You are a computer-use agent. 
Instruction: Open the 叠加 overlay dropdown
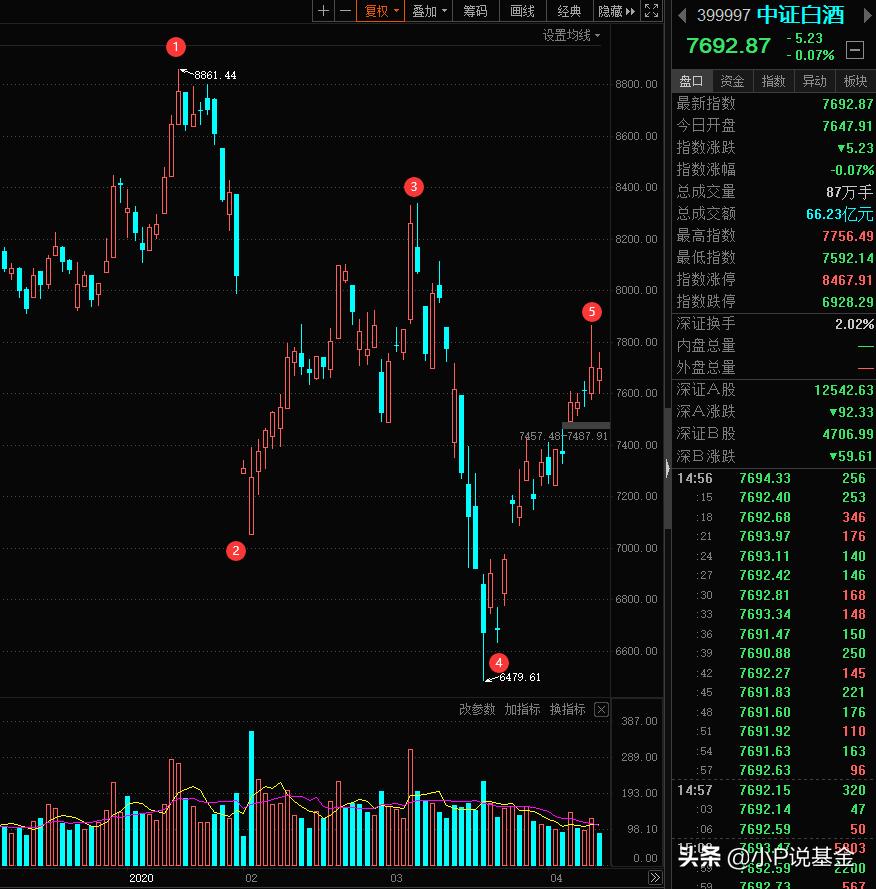(x=429, y=11)
